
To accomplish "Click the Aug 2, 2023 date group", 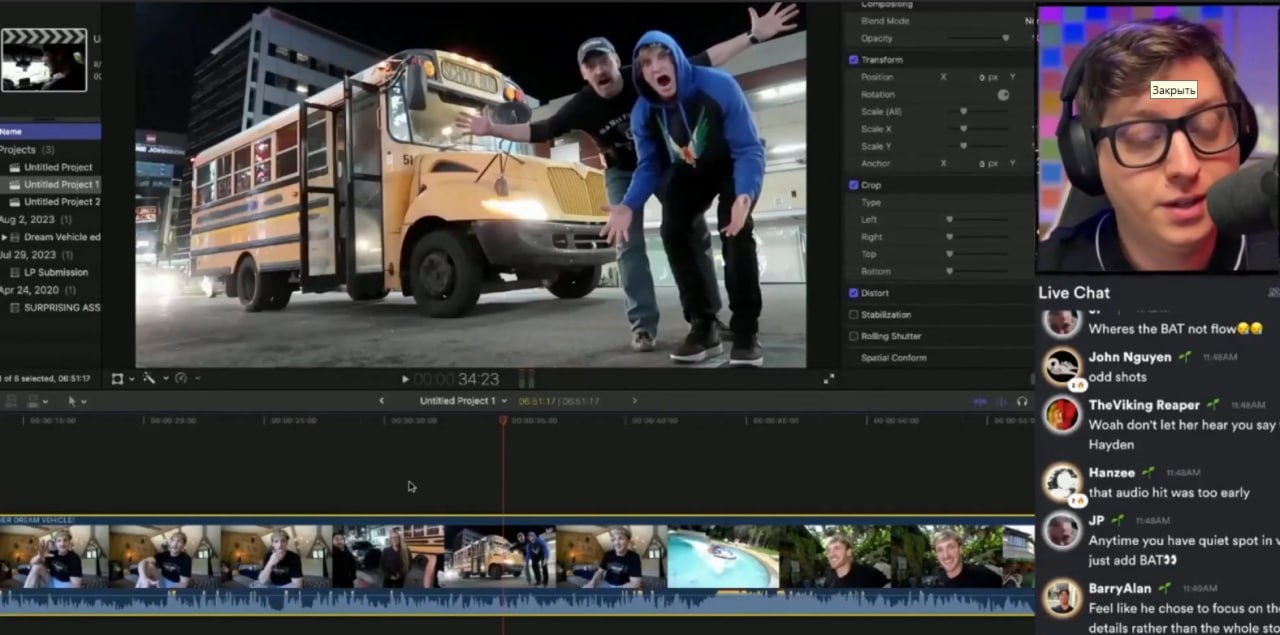I will coord(36,219).
